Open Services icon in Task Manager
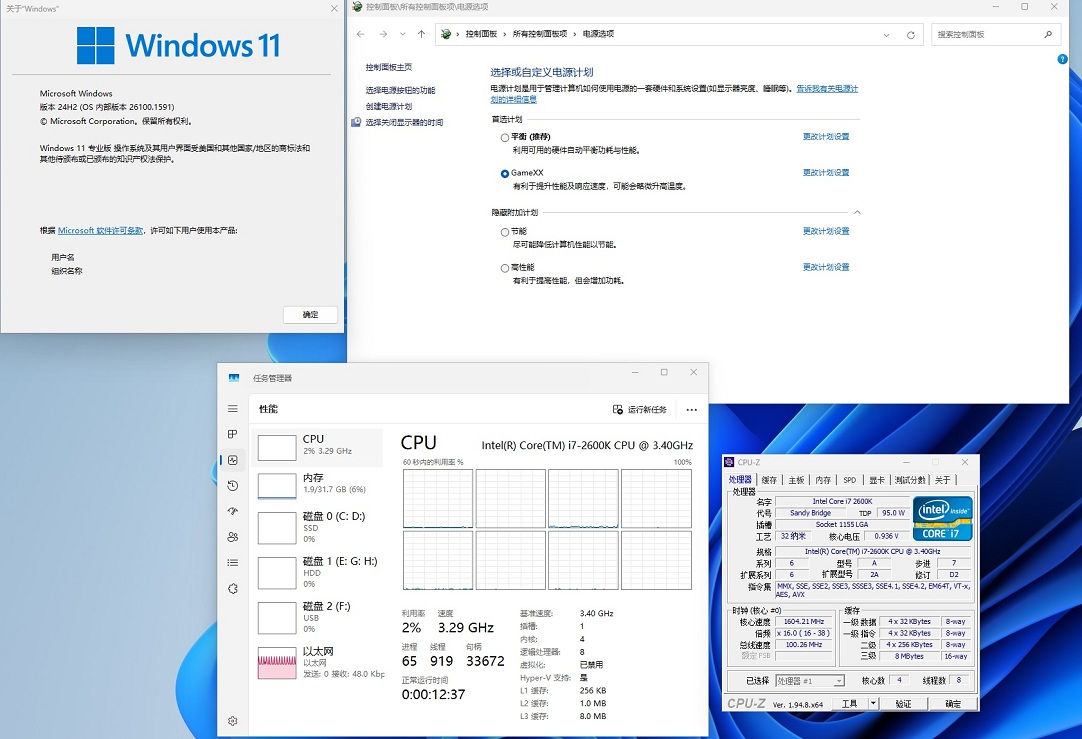Image resolution: width=1082 pixels, height=739 pixels. (233, 589)
